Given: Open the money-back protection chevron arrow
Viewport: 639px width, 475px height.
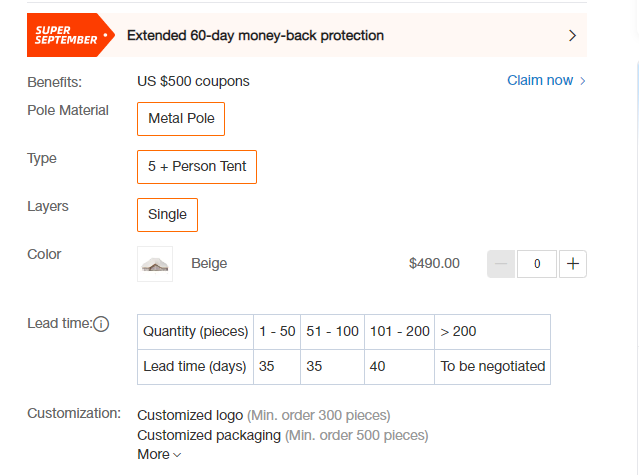Looking at the screenshot, I should coord(572,35).
